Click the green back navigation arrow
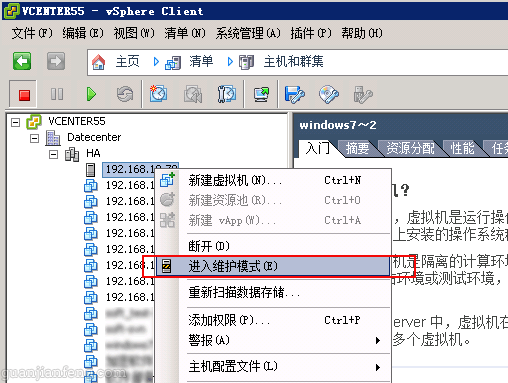 22,61
